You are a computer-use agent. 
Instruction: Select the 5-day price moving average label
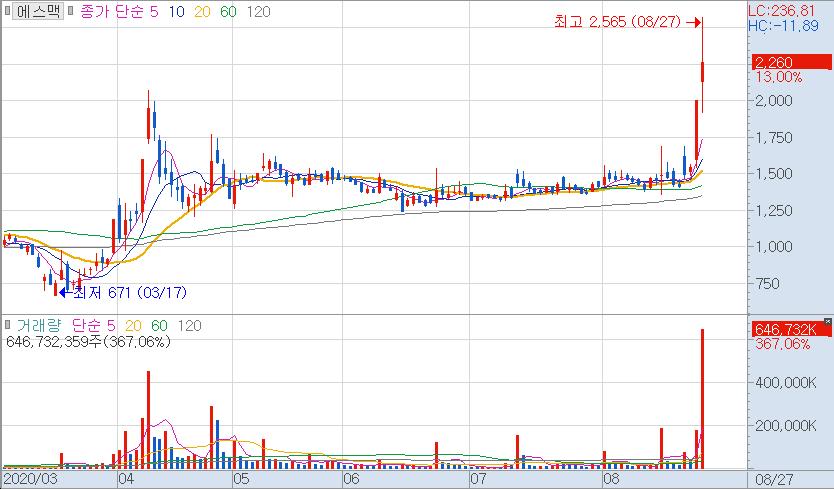(x=154, y=11)
